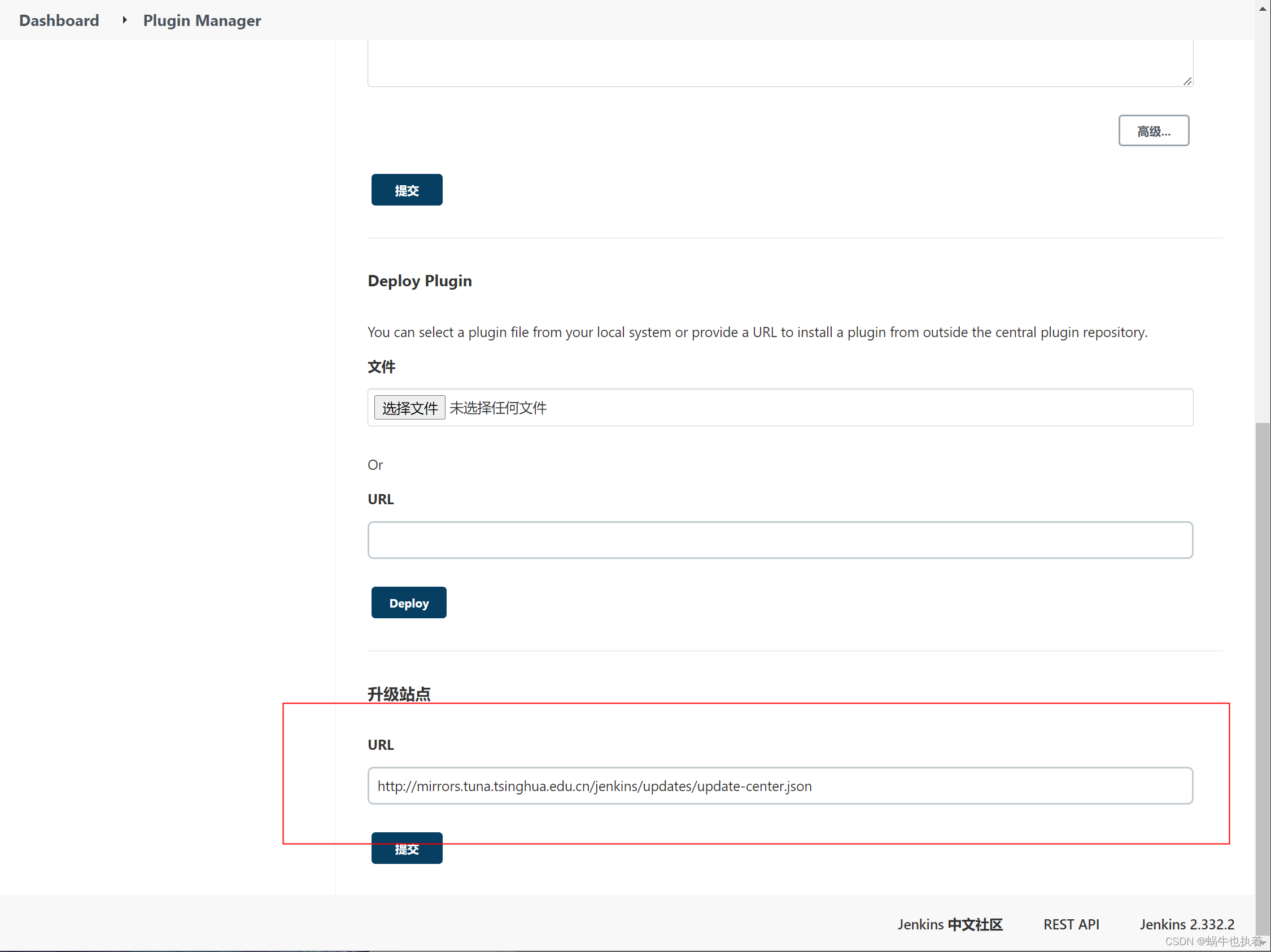This screenshot has height=952, width=1271.
Task: Open the breadcrumb arrow after Dashboard
Action: (124, 21)
